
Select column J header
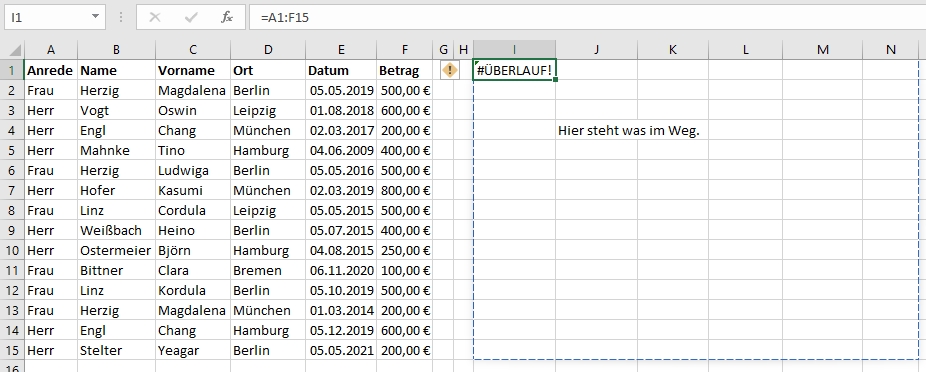tap(596, 50)
